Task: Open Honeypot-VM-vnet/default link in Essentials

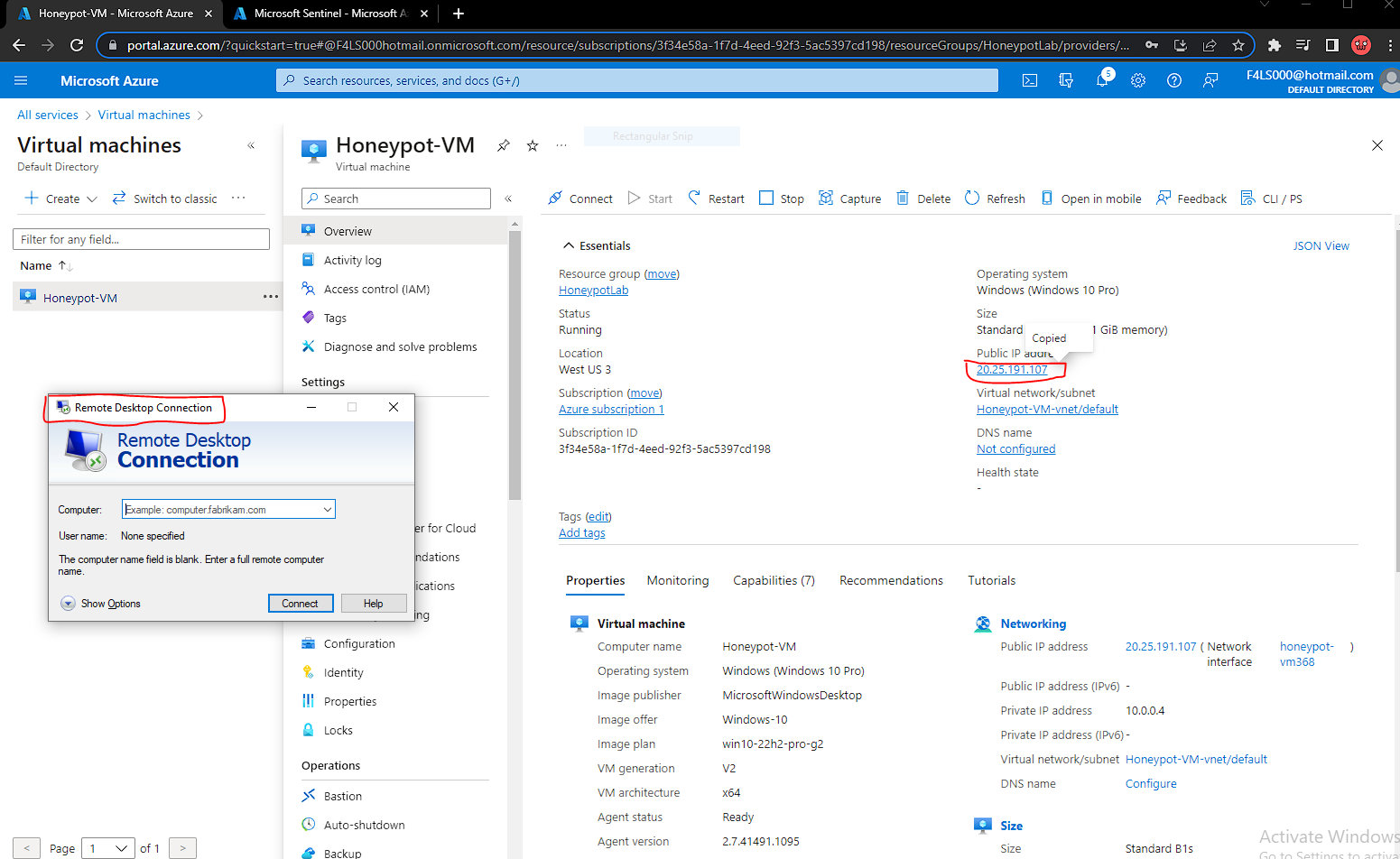Action: [1047, 409]
